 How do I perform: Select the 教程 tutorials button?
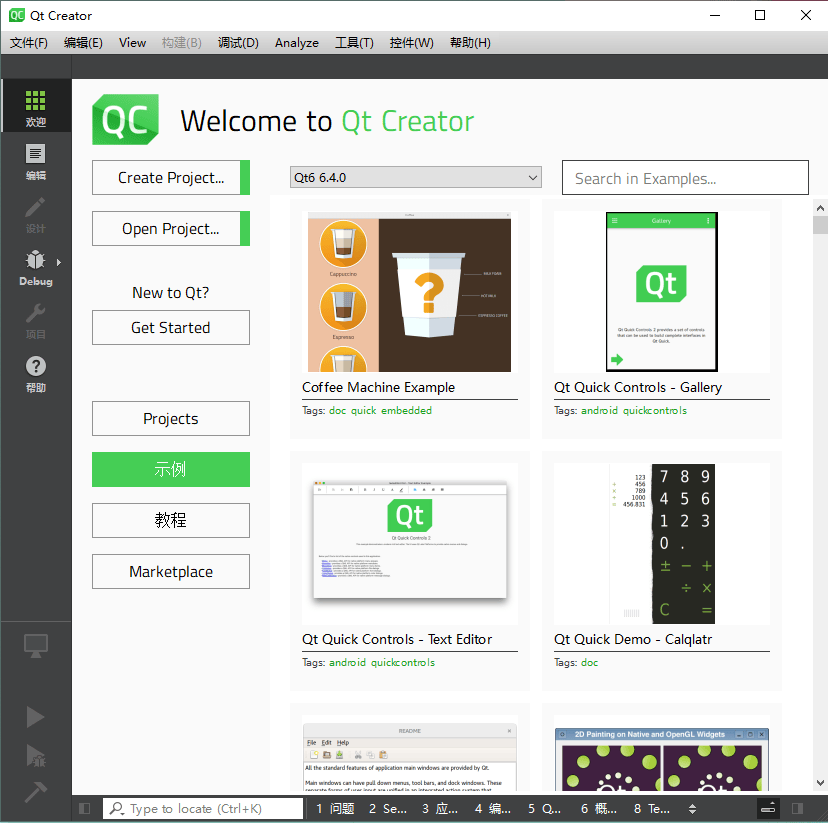(x=171, y=521)
